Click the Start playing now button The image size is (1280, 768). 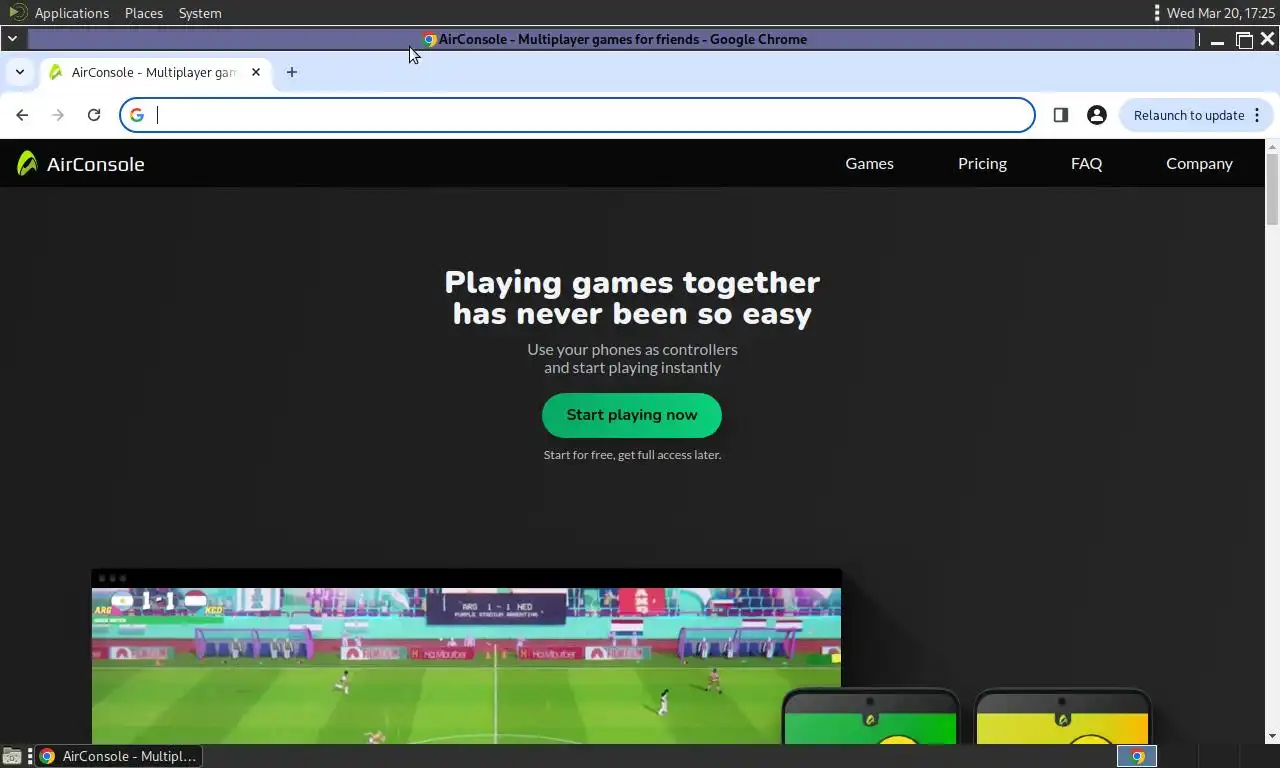coord(632,415)
